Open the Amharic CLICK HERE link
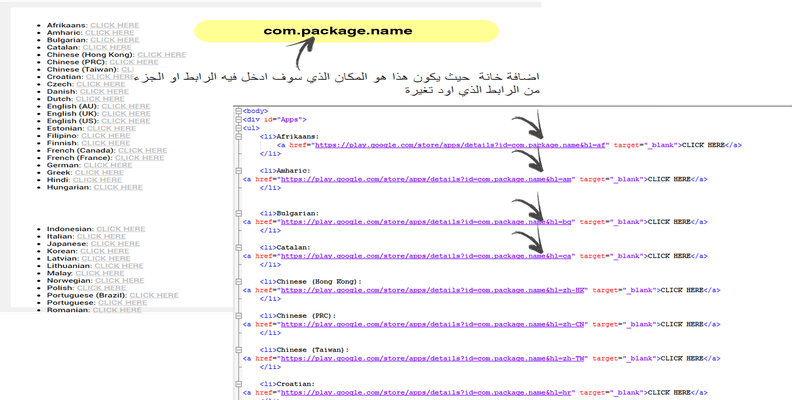This screenshot has height=400, width=800. click(110, 33)
